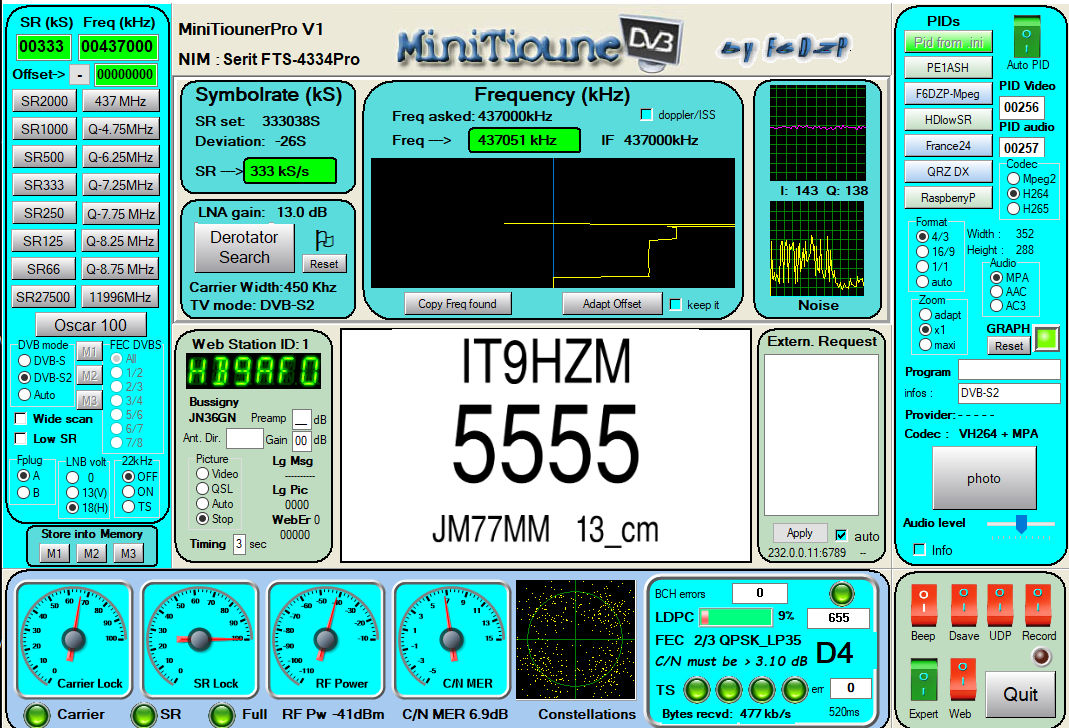The image size is (1069, 728).
Task: Enable the Info checkbox
Action: click(x=920, y=549)
